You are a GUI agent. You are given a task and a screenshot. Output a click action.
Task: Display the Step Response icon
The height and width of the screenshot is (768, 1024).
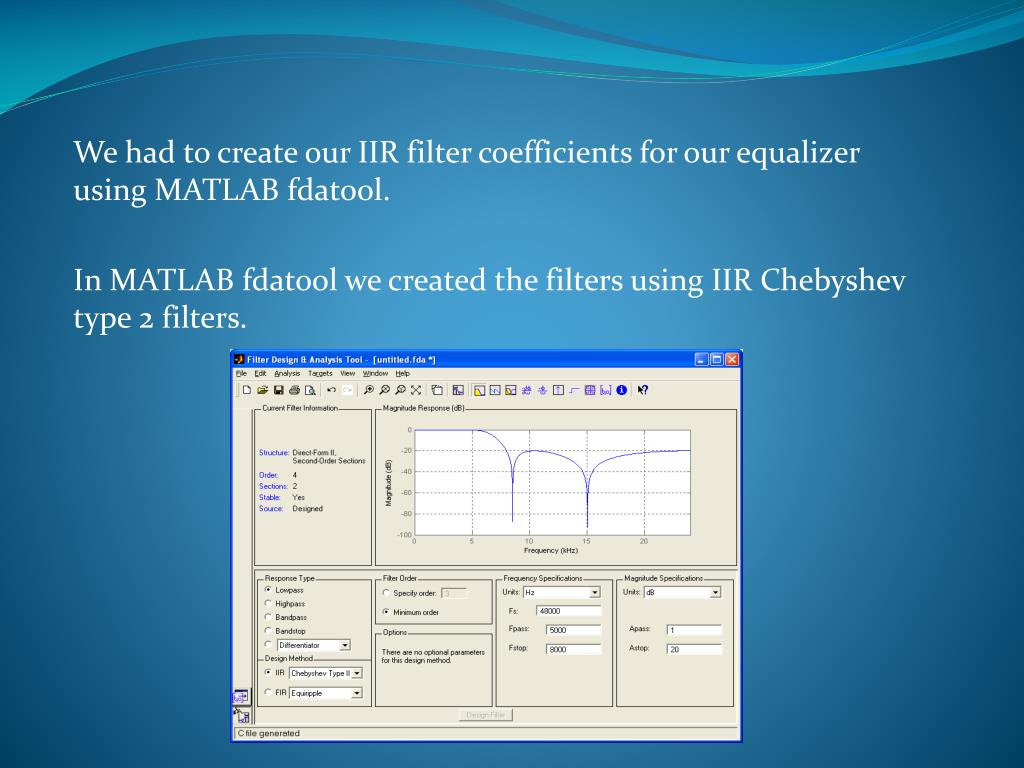pos(574,390)
